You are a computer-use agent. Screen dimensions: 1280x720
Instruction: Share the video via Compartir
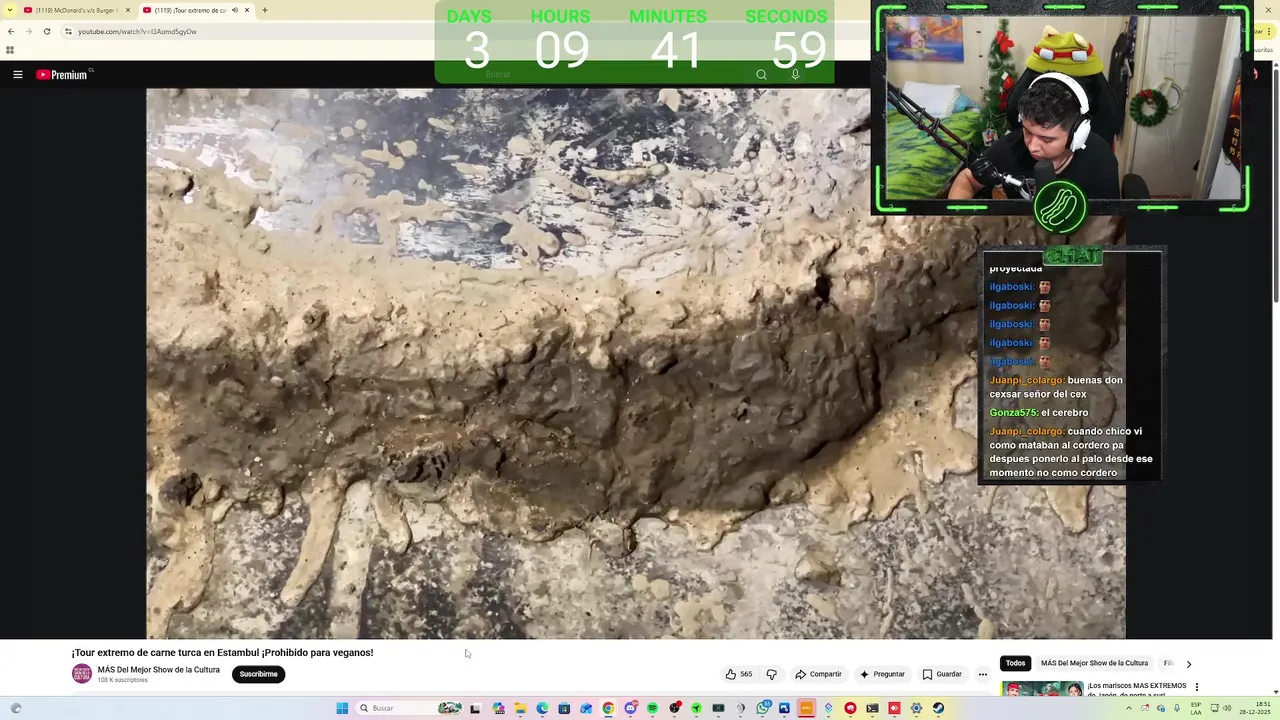click(x=818, y=674)
